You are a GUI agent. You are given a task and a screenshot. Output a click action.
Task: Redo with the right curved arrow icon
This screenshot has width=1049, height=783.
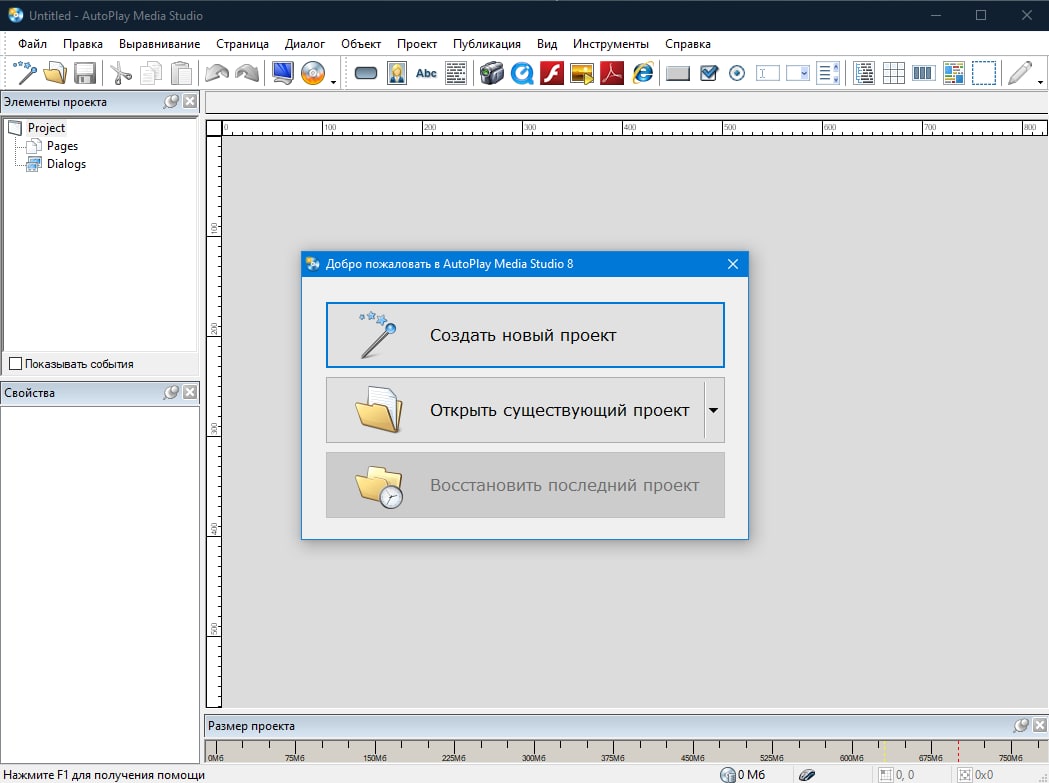pyautogui.click(x=247, y=73)
